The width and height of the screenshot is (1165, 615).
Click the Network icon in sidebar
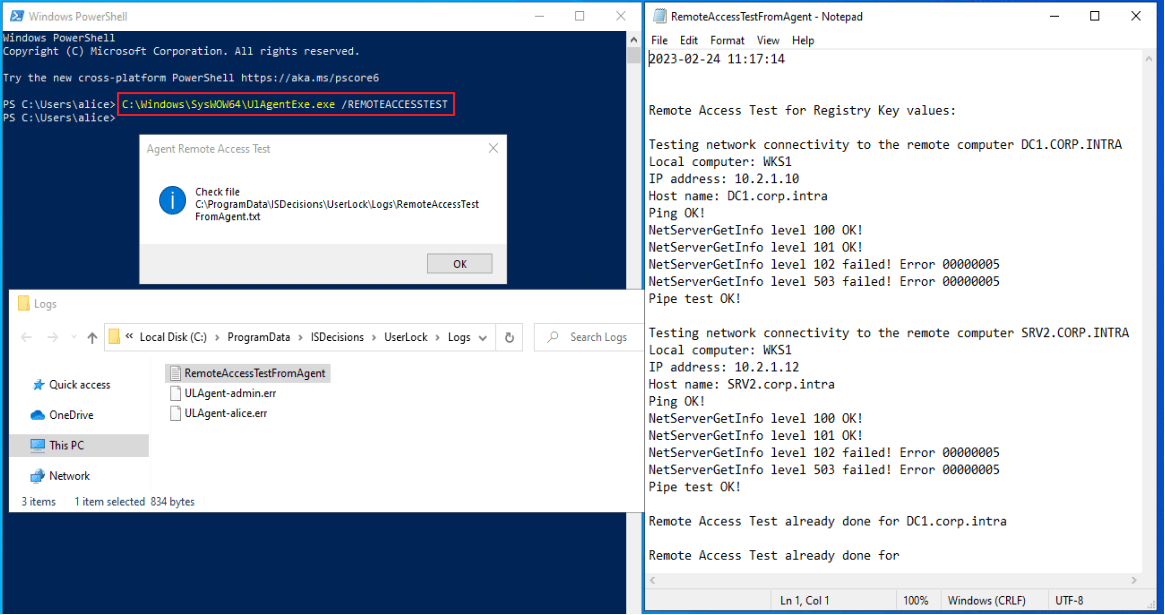[x=37, y=476]
